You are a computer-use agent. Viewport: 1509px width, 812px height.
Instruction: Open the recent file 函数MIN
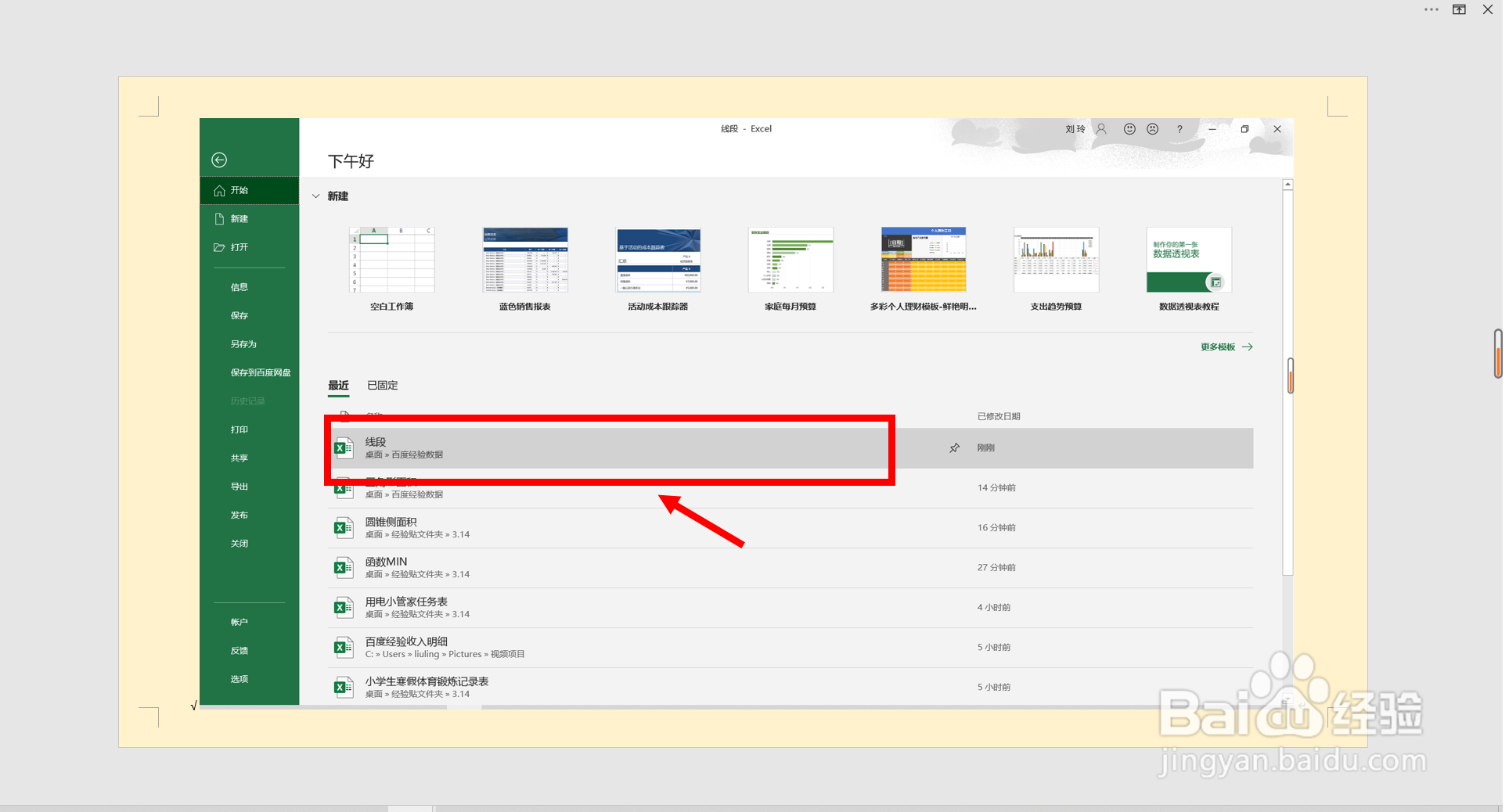(x=791, y=568)
